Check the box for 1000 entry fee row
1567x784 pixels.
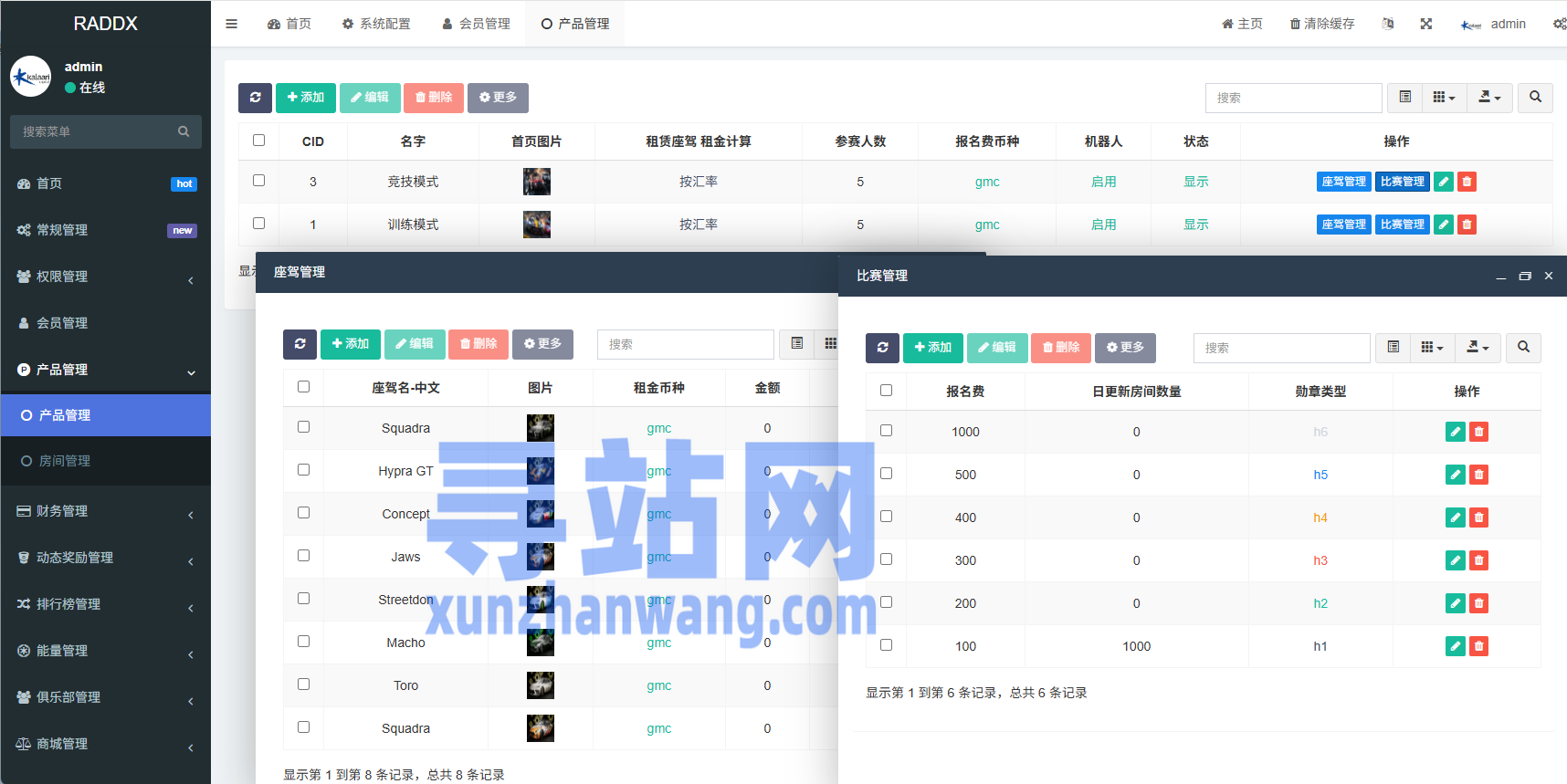[x=886, y=431]
